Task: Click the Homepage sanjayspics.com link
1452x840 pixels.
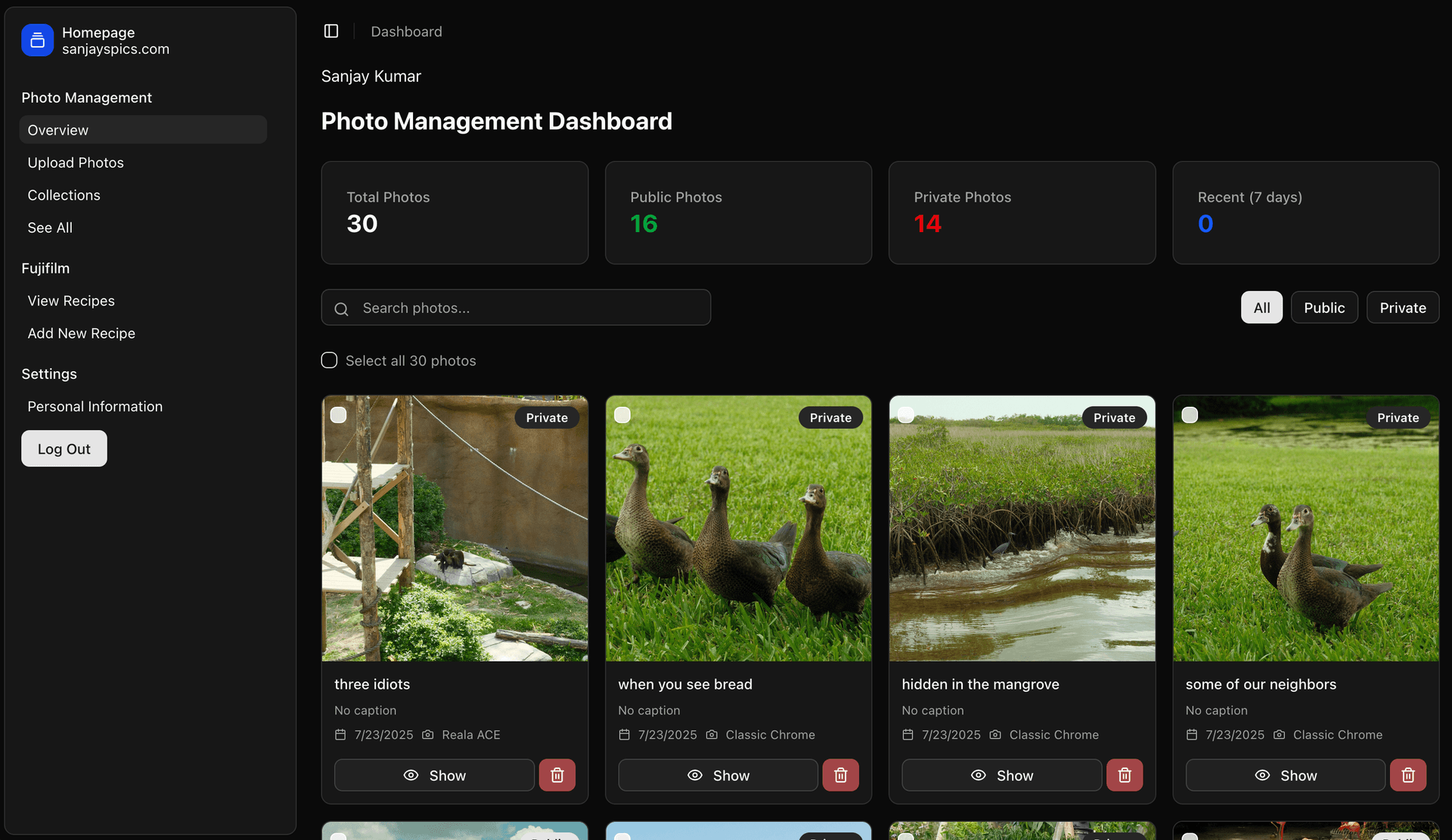Action: [x=116, y=41]
